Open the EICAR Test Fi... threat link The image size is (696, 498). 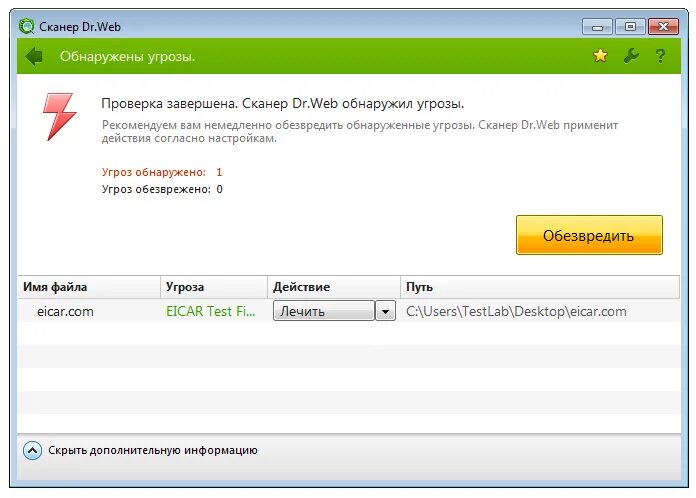pos(210,311)
